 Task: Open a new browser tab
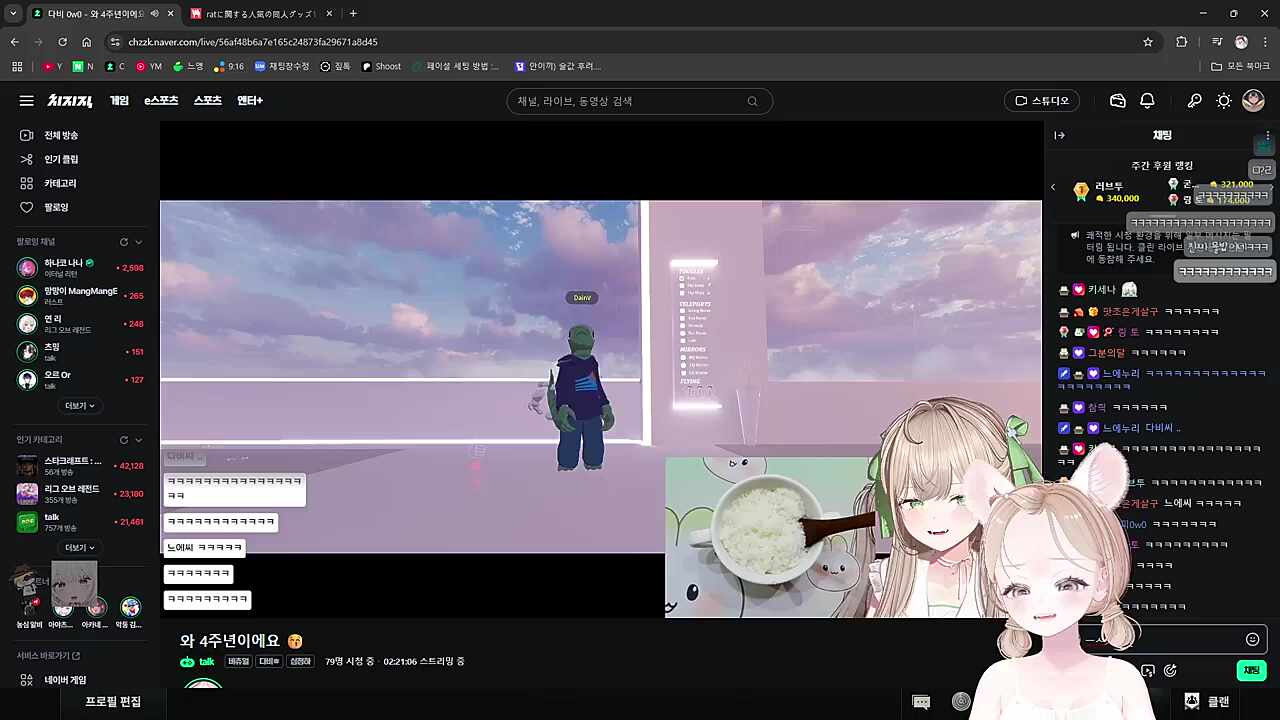click(353, 14)
